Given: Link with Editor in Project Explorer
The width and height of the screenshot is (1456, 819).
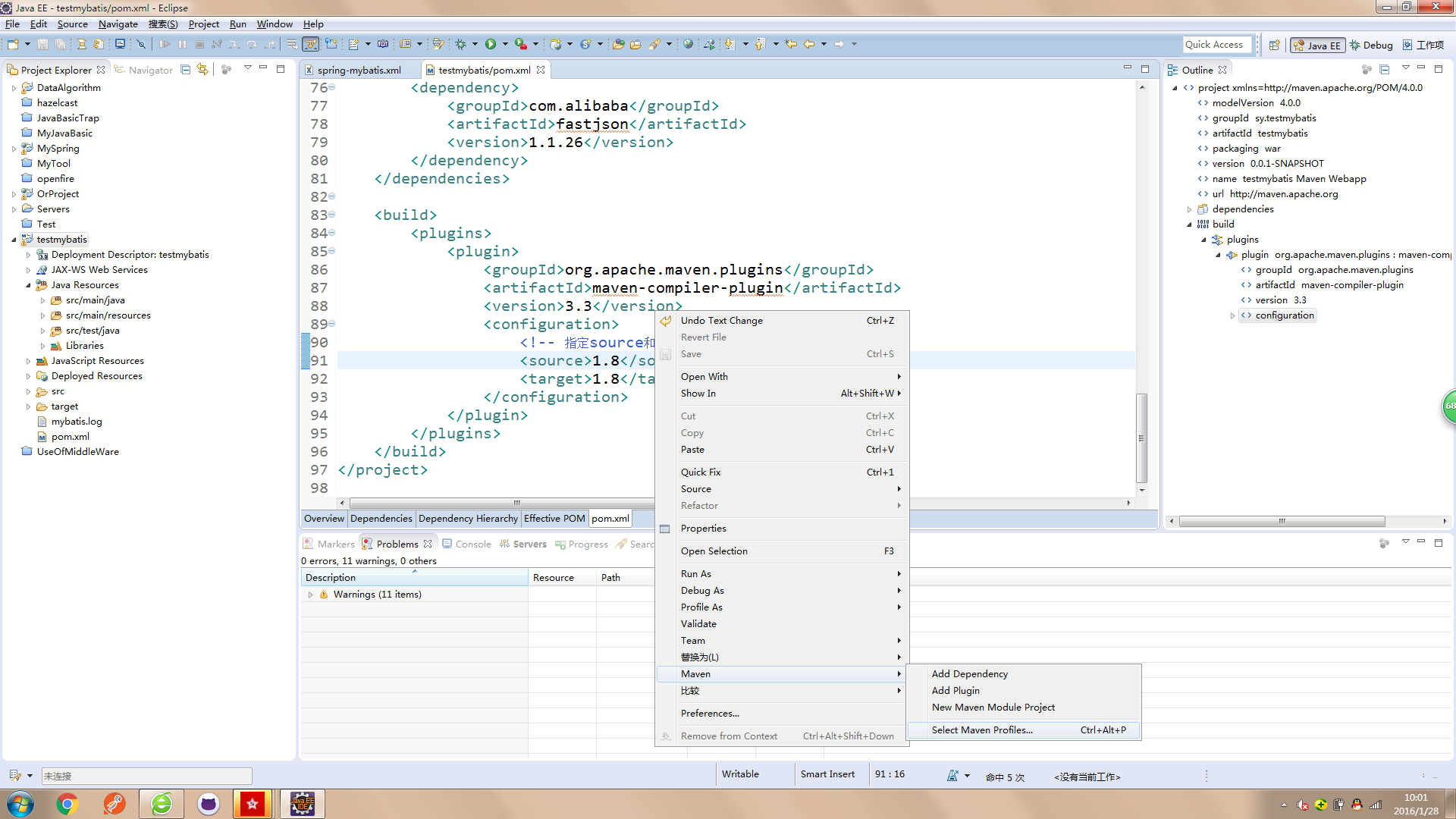Looking at the screenshot, I should click(202, 69).
